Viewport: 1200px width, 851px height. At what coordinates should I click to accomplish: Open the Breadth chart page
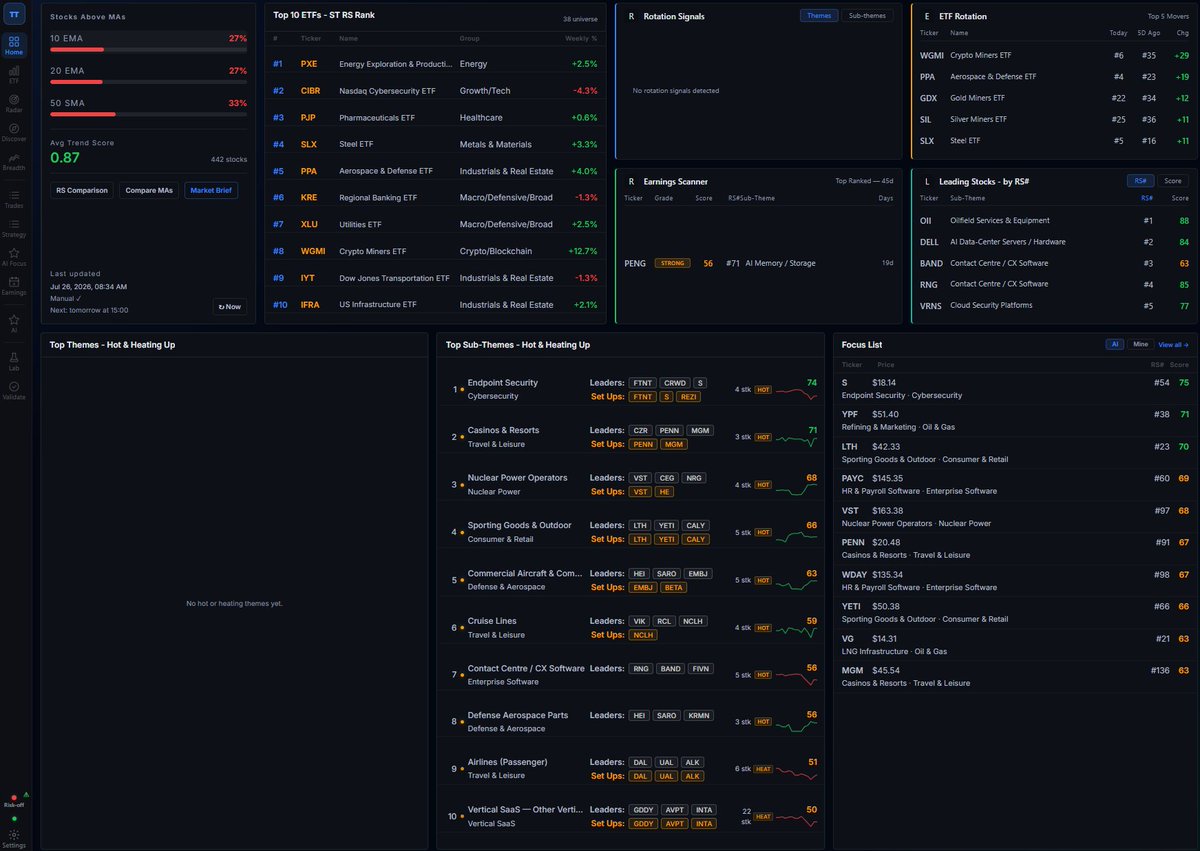14,161
